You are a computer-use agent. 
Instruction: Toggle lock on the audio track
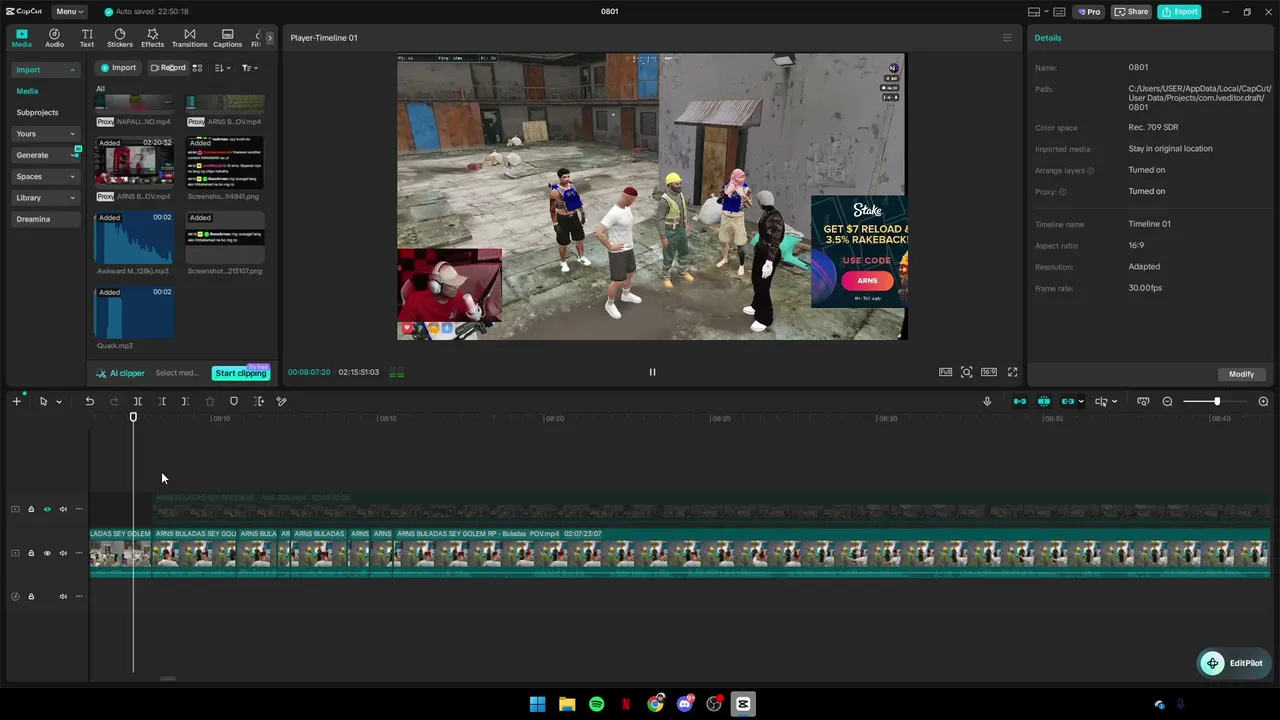[31, 596]
